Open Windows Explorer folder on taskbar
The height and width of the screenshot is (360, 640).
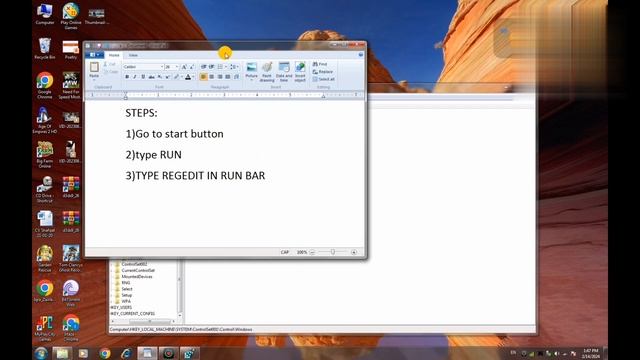coord(62,353)
